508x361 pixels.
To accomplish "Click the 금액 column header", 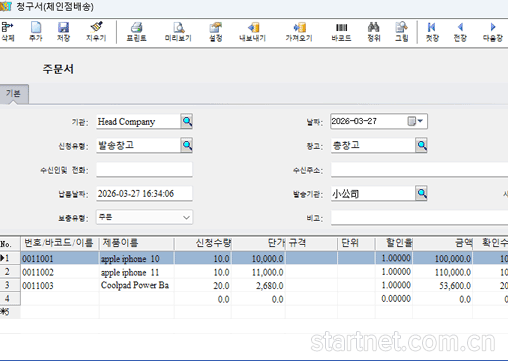I will click(443, 243).
